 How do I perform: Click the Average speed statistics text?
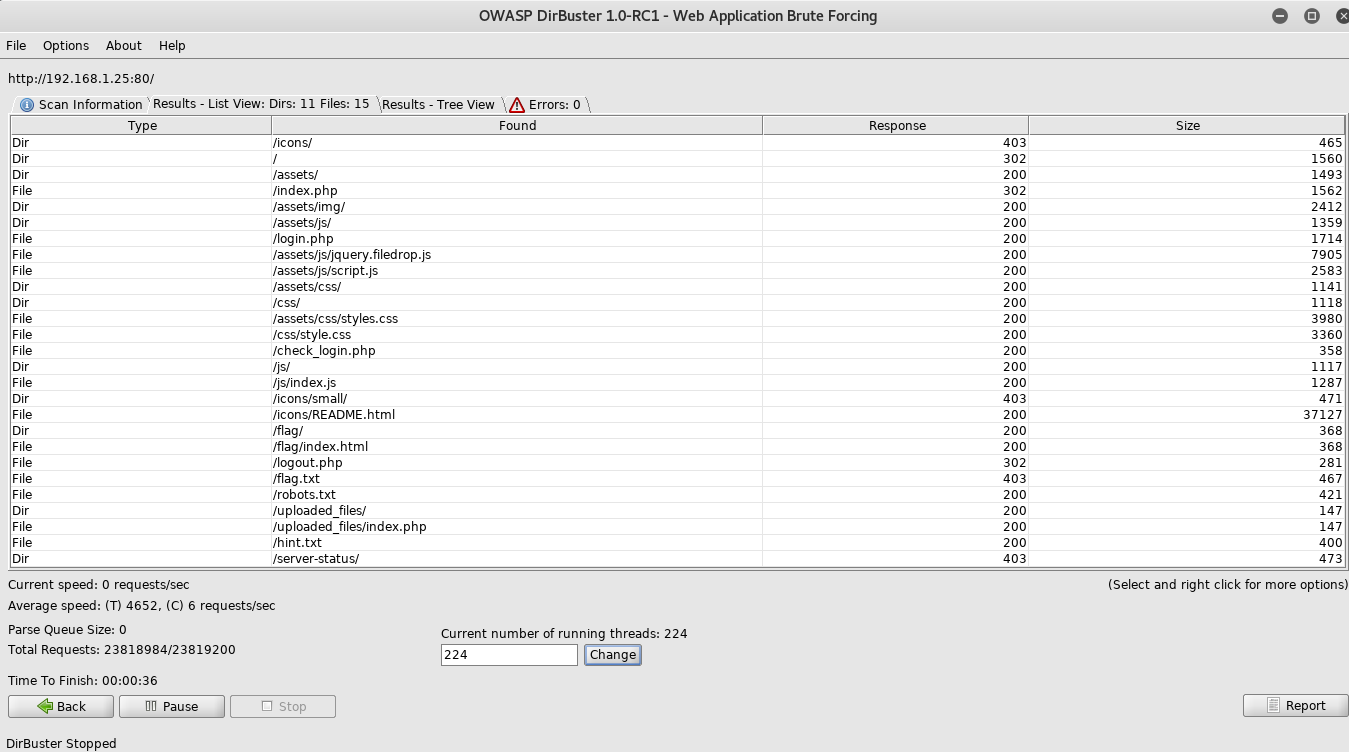tap(142, 606)
